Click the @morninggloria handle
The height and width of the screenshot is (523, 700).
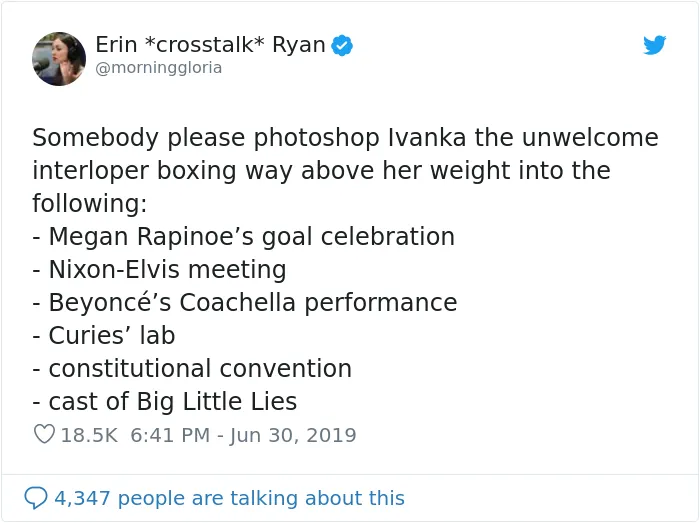158,68
